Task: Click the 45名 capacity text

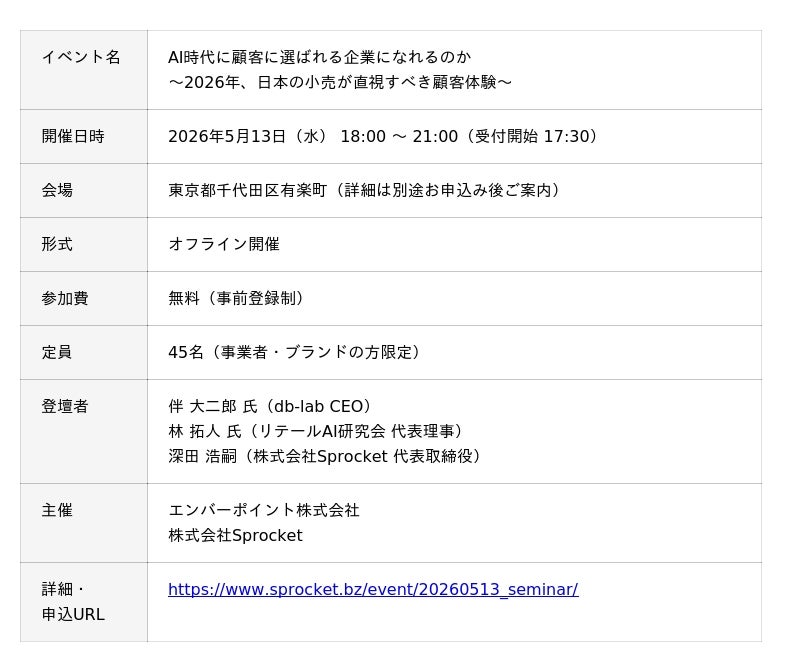Action: click(x=186, y=352)
